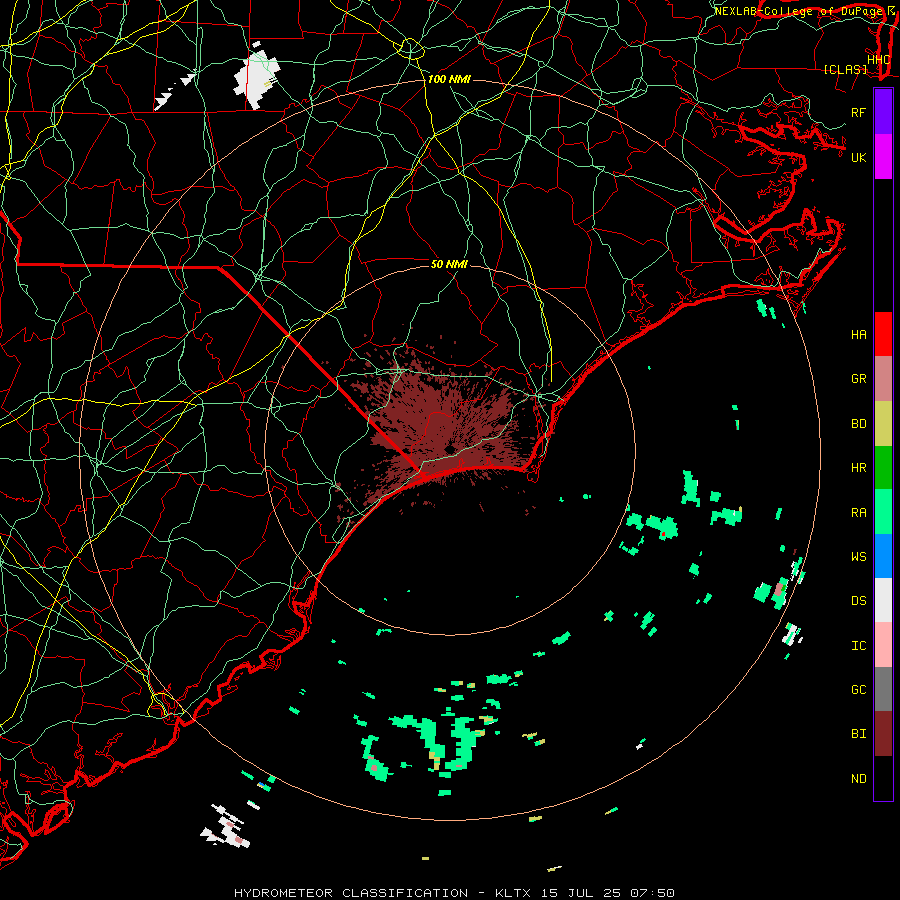This screenshot has width=900, height=900.
Task: Click the IC pink legend swatch
Action: [x=883, y=645]
